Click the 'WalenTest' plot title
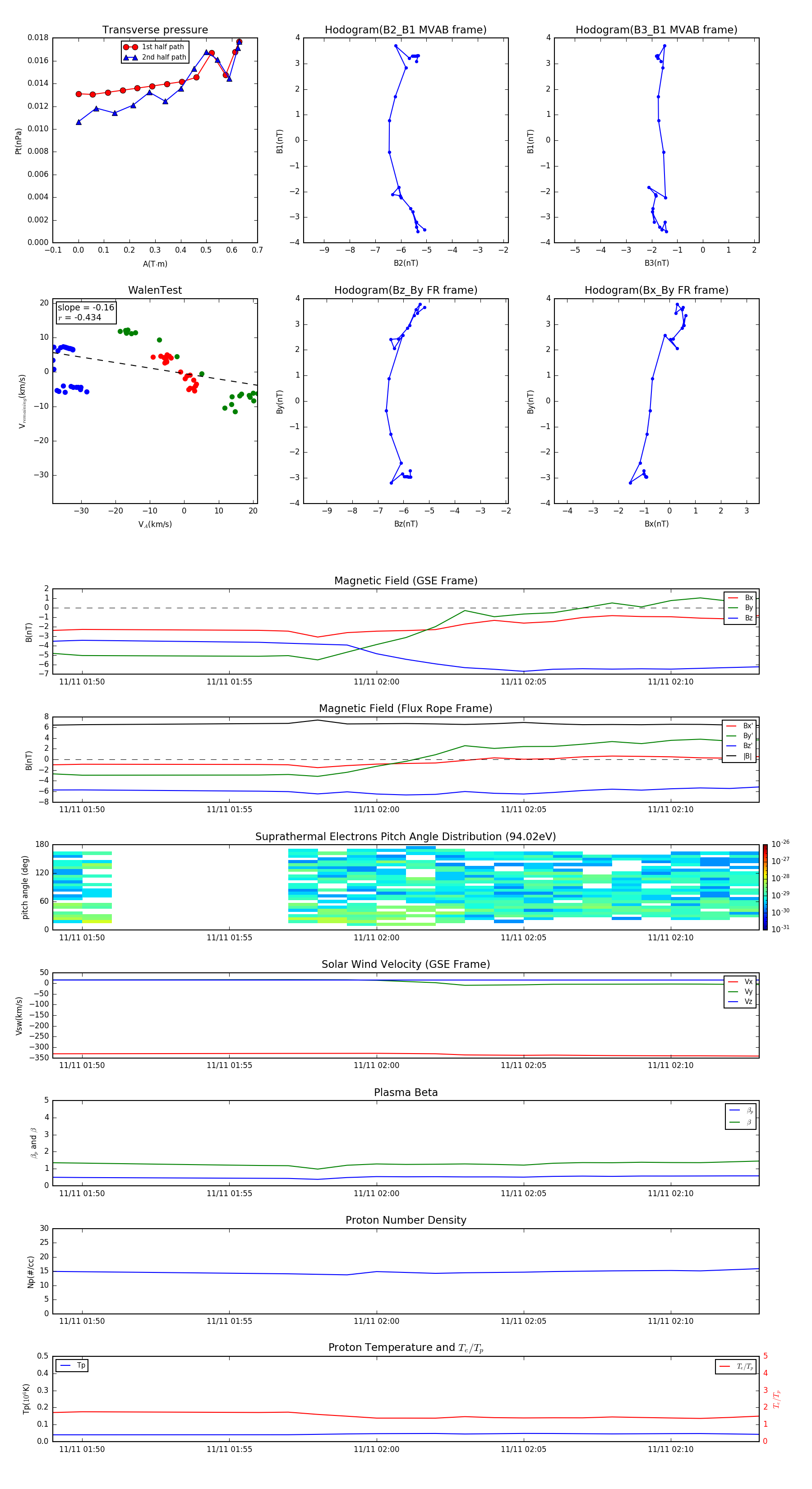This screenshot has height=1489, width=812. coord(155,290)
